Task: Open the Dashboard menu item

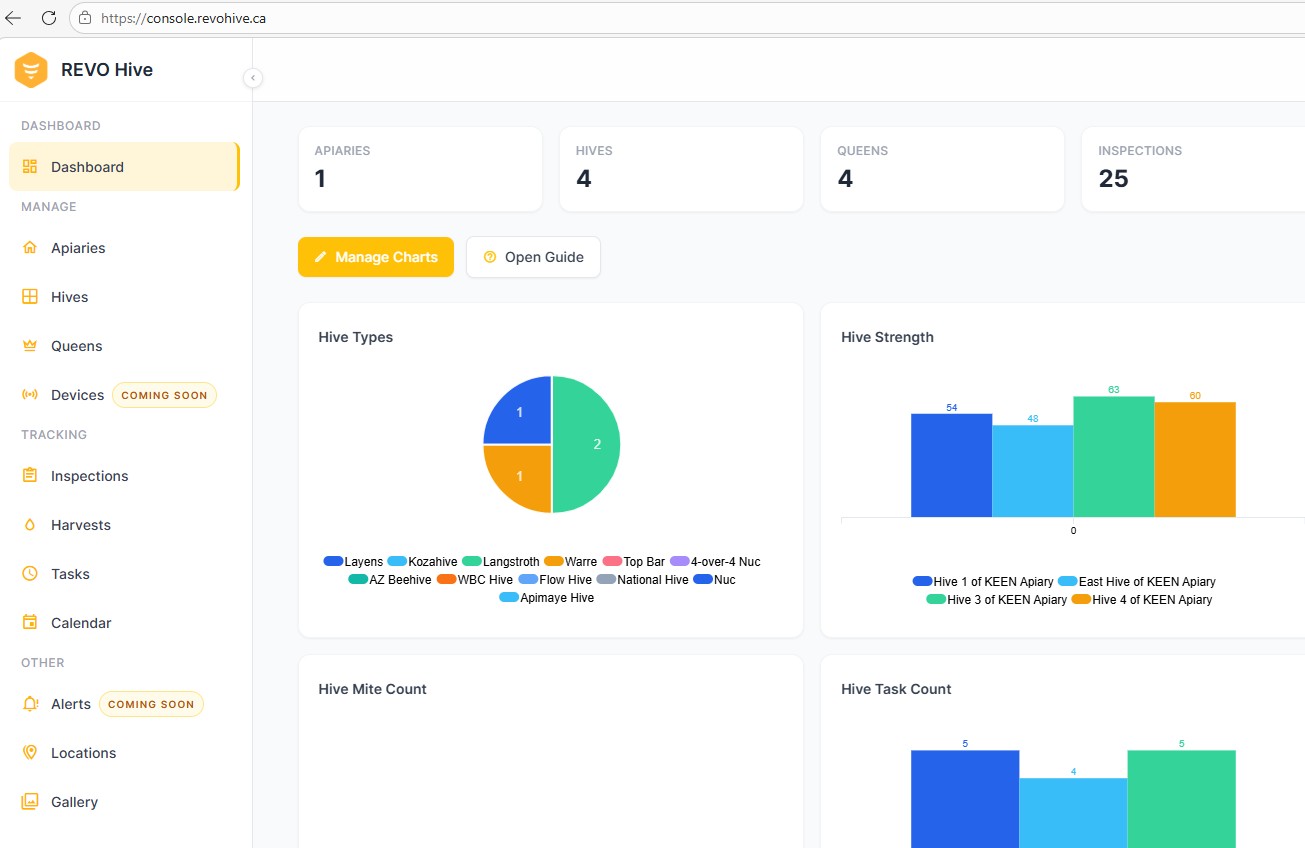Action: (x=124, y=167)
